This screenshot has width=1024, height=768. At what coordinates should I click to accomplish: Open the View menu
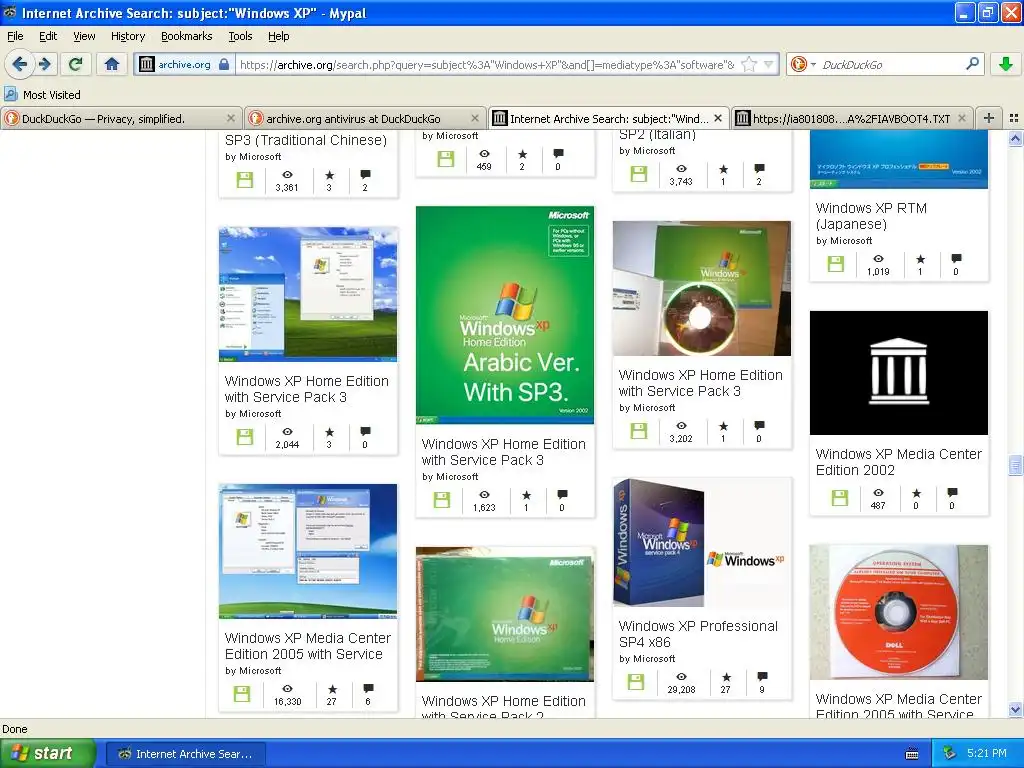tap(84, 37)
